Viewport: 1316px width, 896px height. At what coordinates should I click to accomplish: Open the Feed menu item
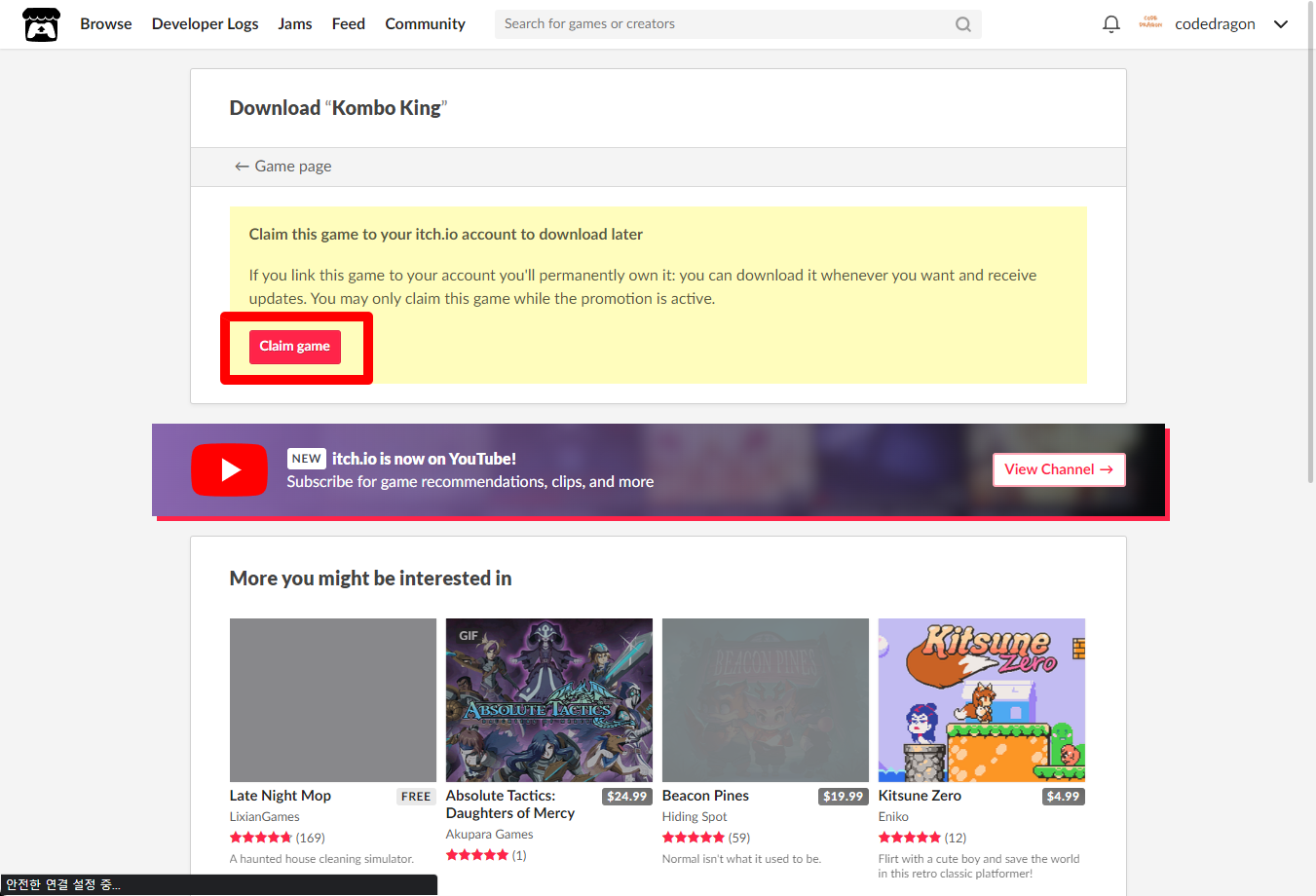click(x=349, y=24)
